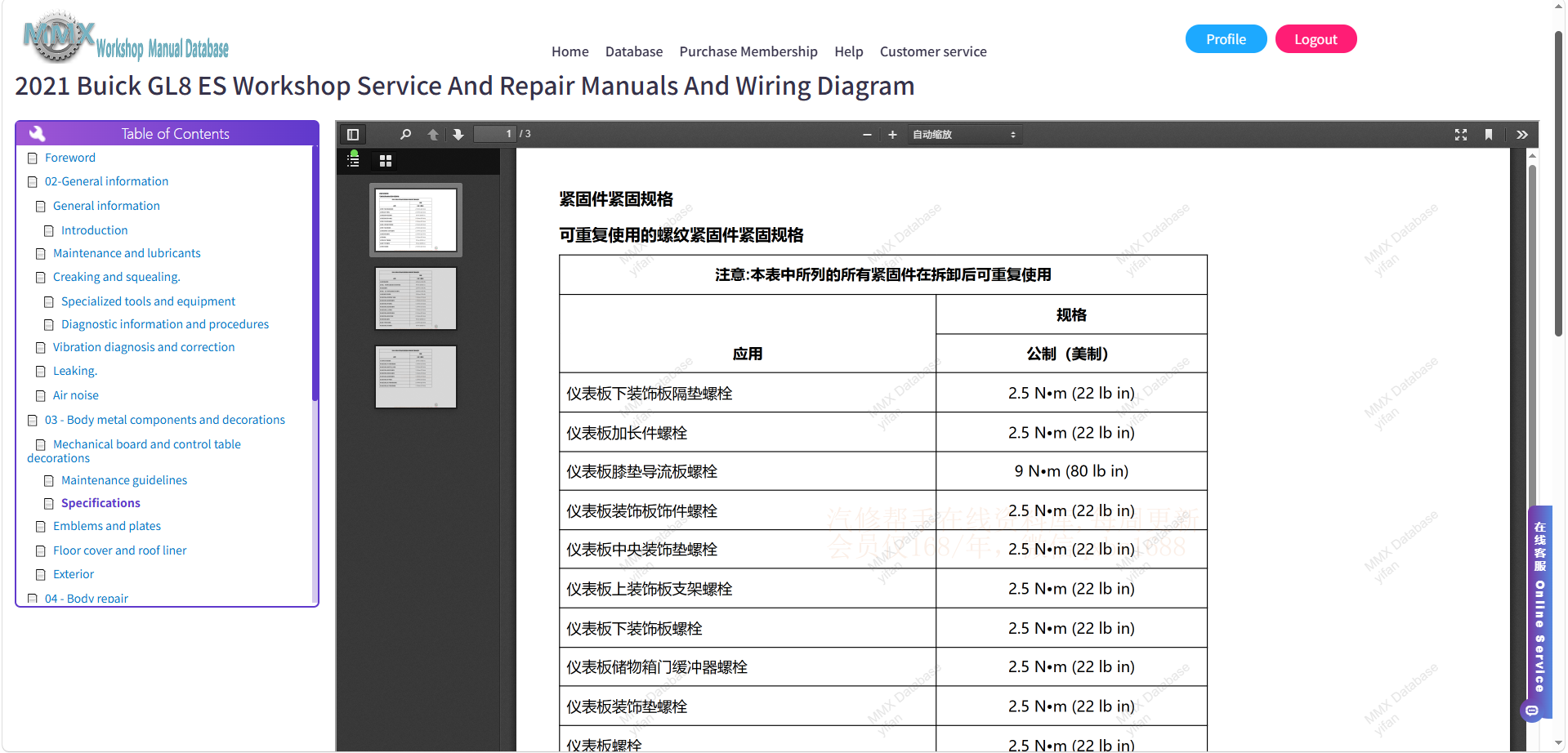1568x753 pixels.
Task: Zoom out the PDF document
Action: tap(867, 135)
